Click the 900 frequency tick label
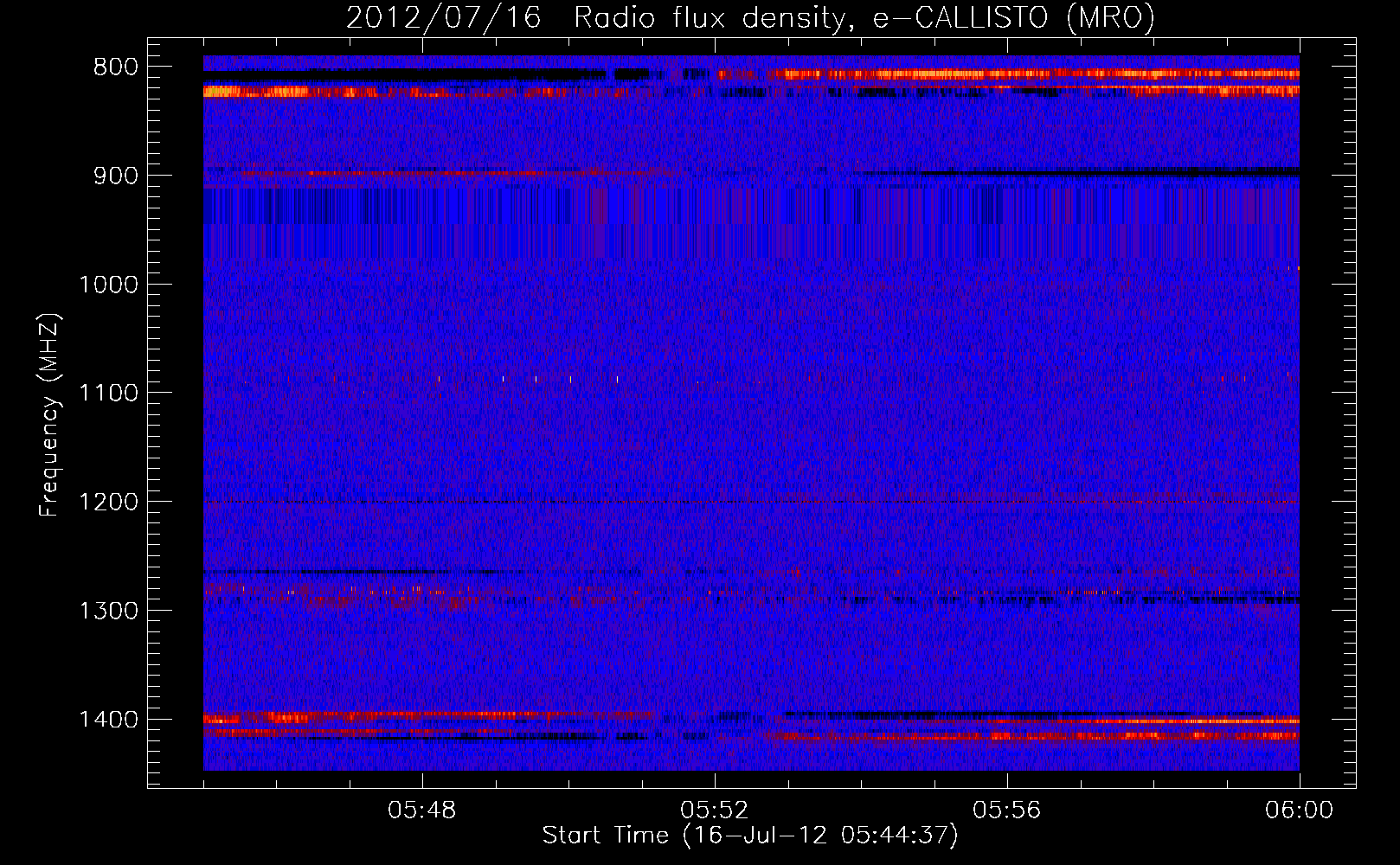The image size is (1400, 865). tap(116, 176)
